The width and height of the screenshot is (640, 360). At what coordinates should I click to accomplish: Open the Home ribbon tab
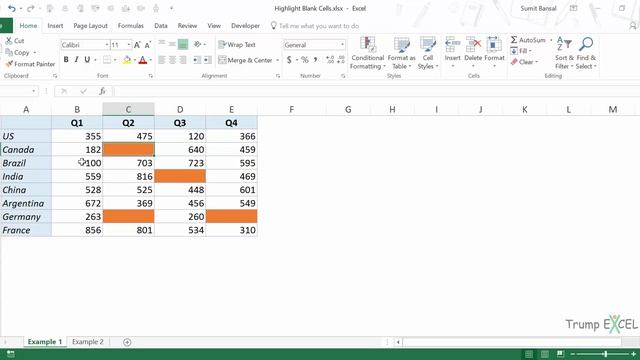tap(28, 26)
